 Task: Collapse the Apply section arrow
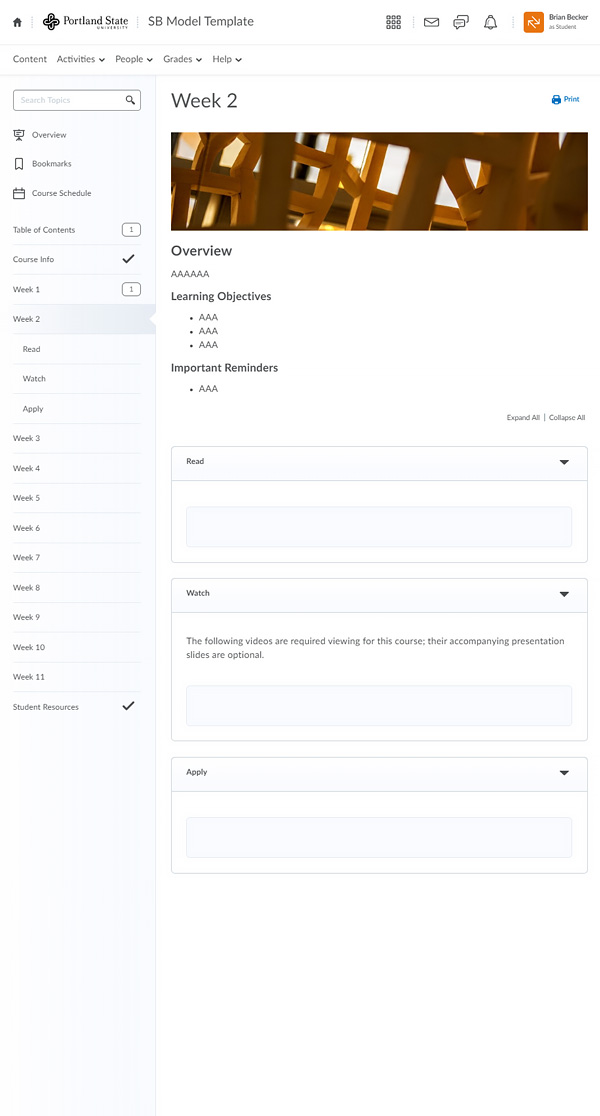(564, 772)
